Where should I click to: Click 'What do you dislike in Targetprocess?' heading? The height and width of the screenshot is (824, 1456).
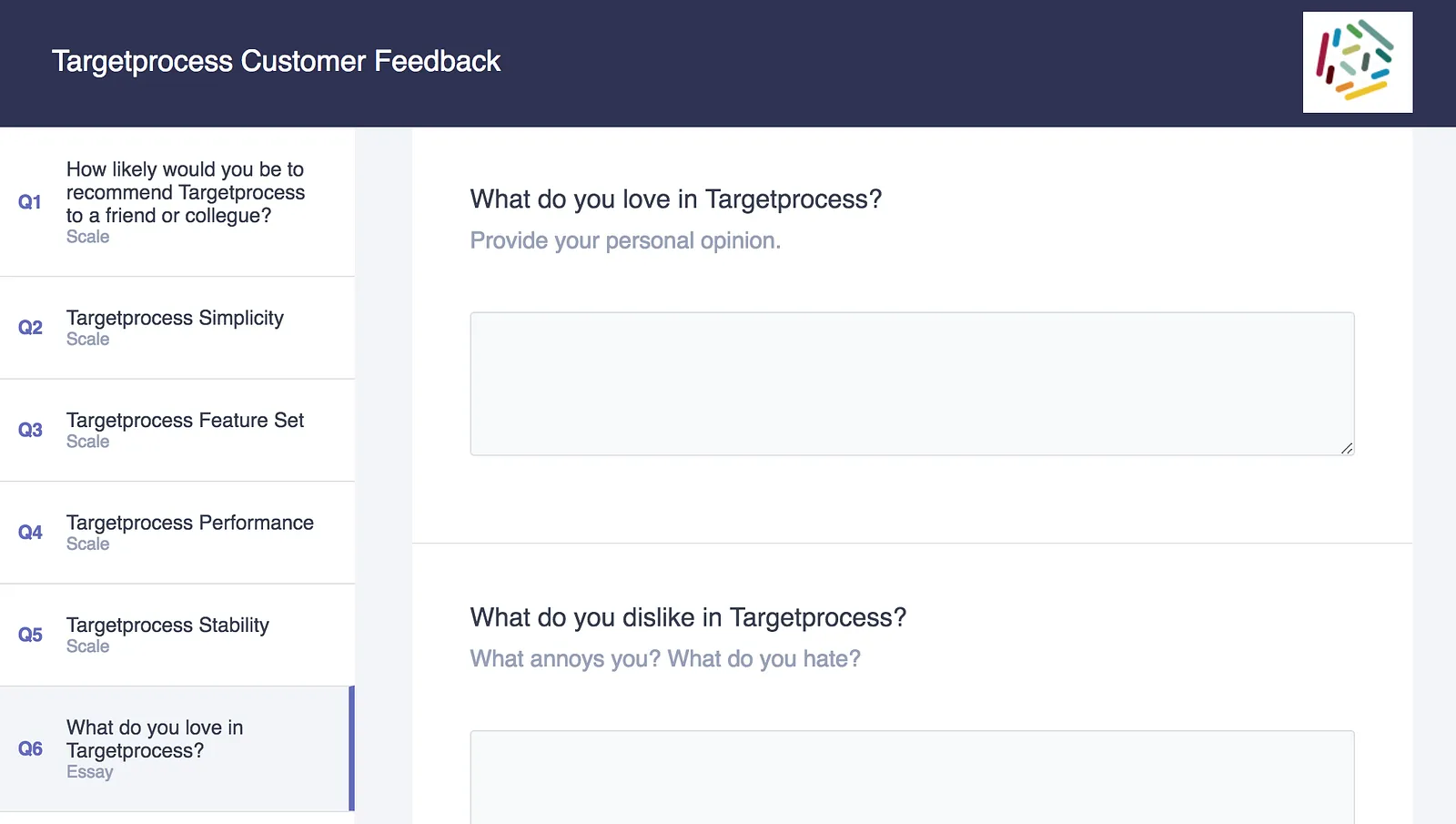[x=688, y=617]
